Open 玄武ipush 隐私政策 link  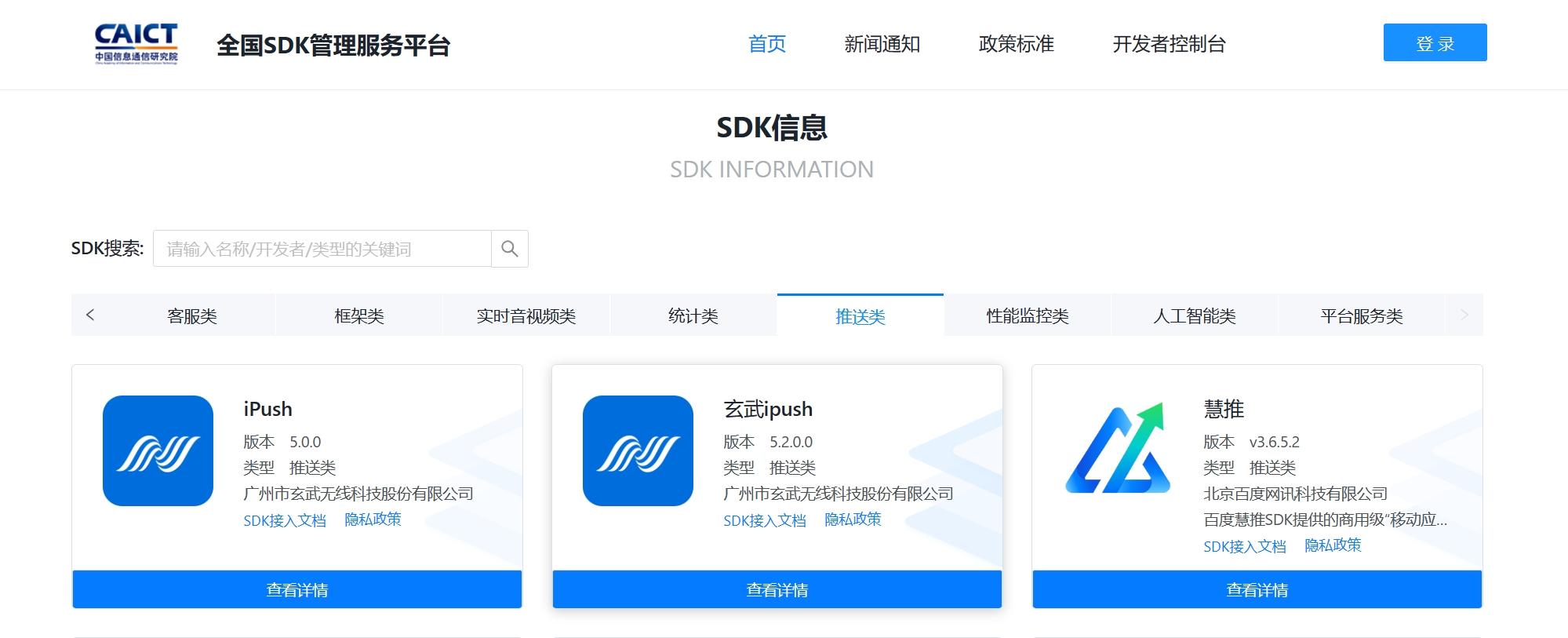click(x=853, y=520)
